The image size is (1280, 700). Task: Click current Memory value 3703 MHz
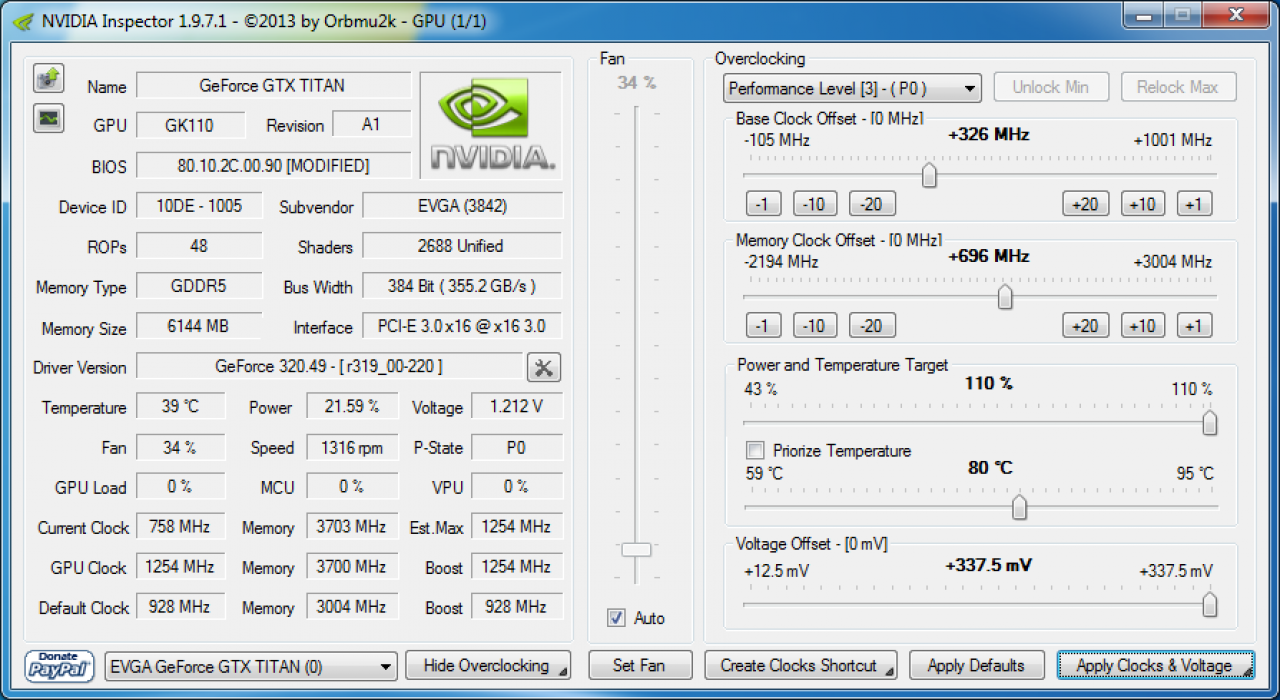[352, 526]
